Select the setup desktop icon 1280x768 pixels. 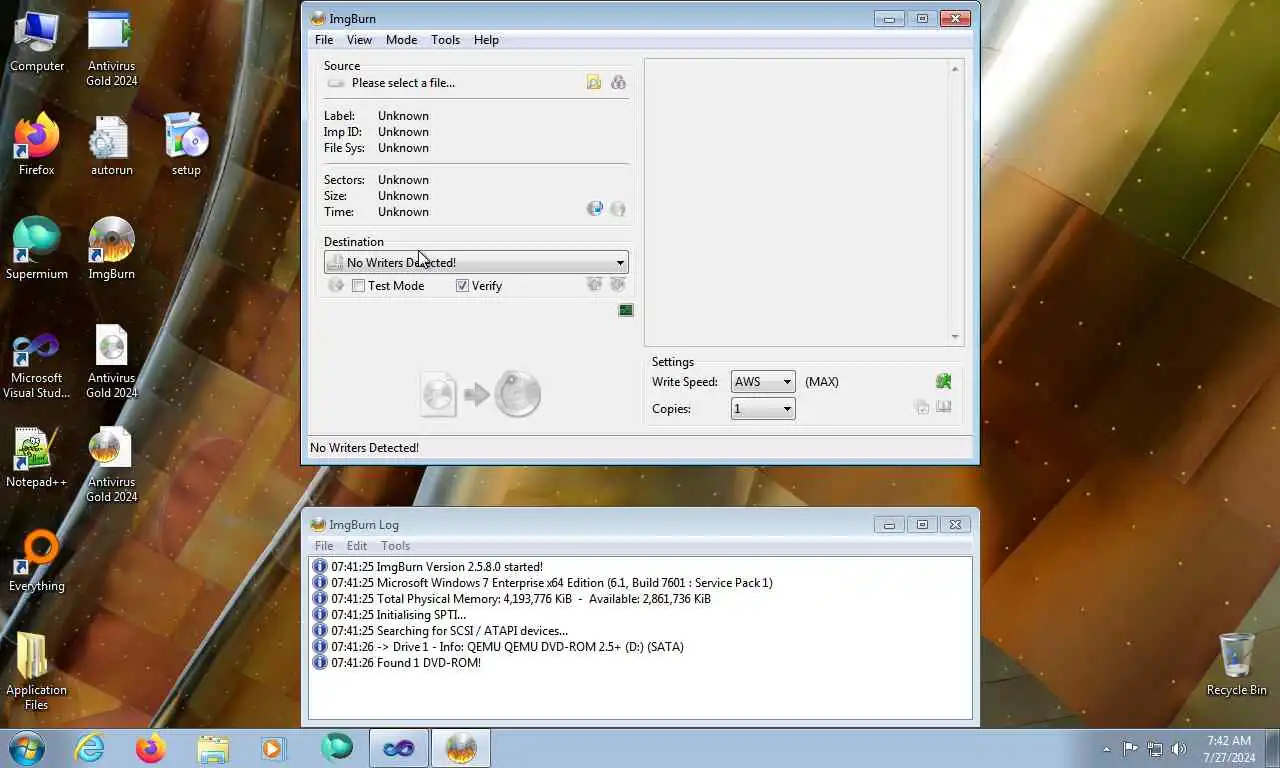[186, 146]
